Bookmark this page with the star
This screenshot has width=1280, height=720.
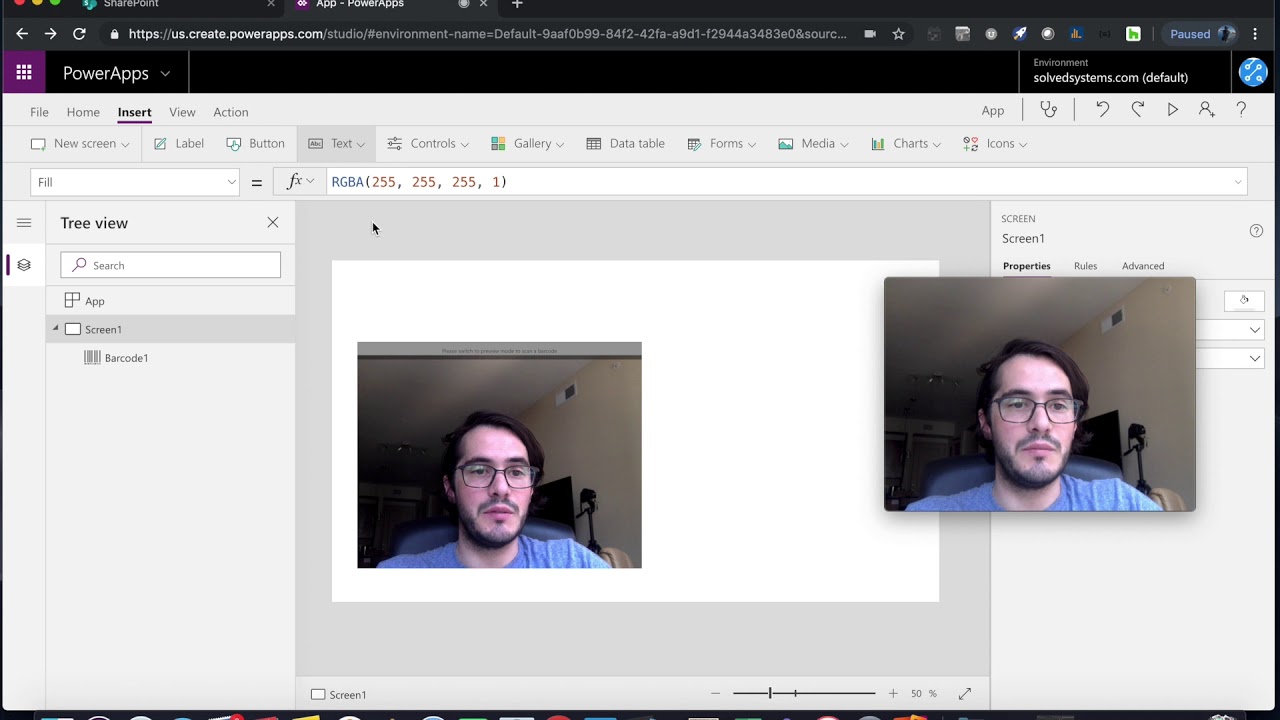(898, 34)
